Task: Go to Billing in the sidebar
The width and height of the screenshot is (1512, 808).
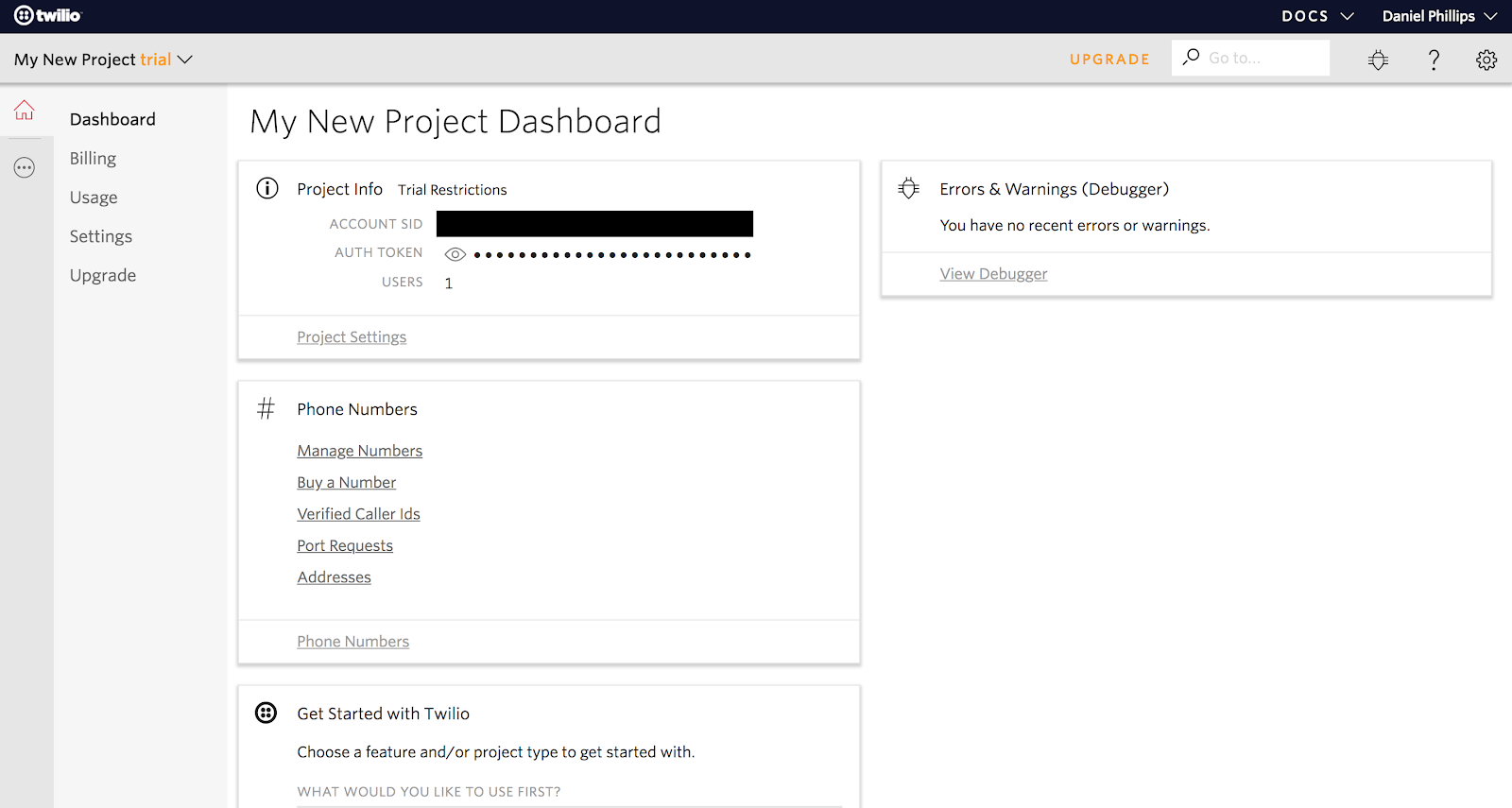Action: coord(93,158)
